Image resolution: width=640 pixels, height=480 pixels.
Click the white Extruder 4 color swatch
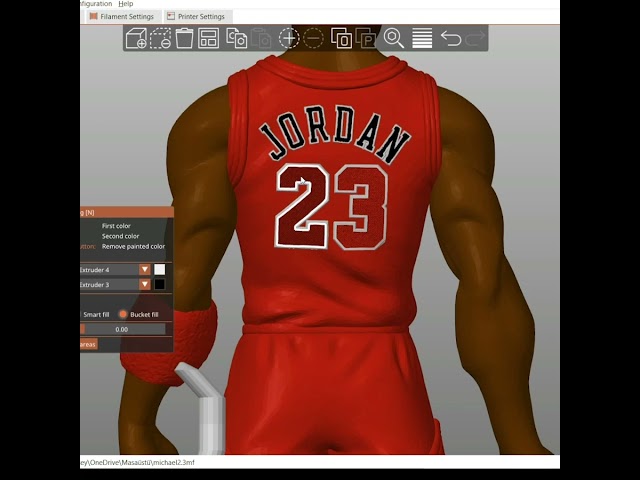pos(160,269)
